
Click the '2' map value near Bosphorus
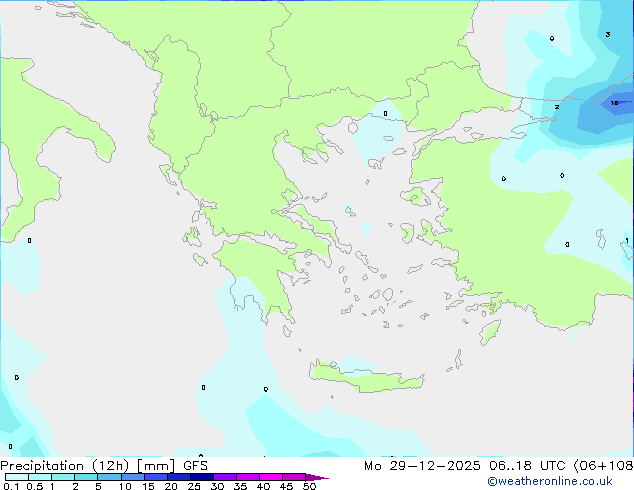coord(557,107)
